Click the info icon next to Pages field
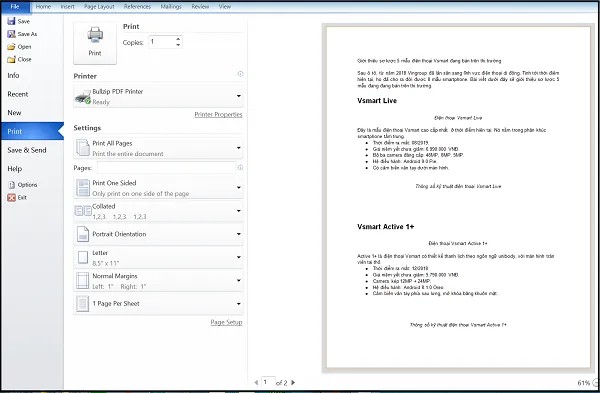Viewport: 600px width, 393px height. [x=240, y=167]
